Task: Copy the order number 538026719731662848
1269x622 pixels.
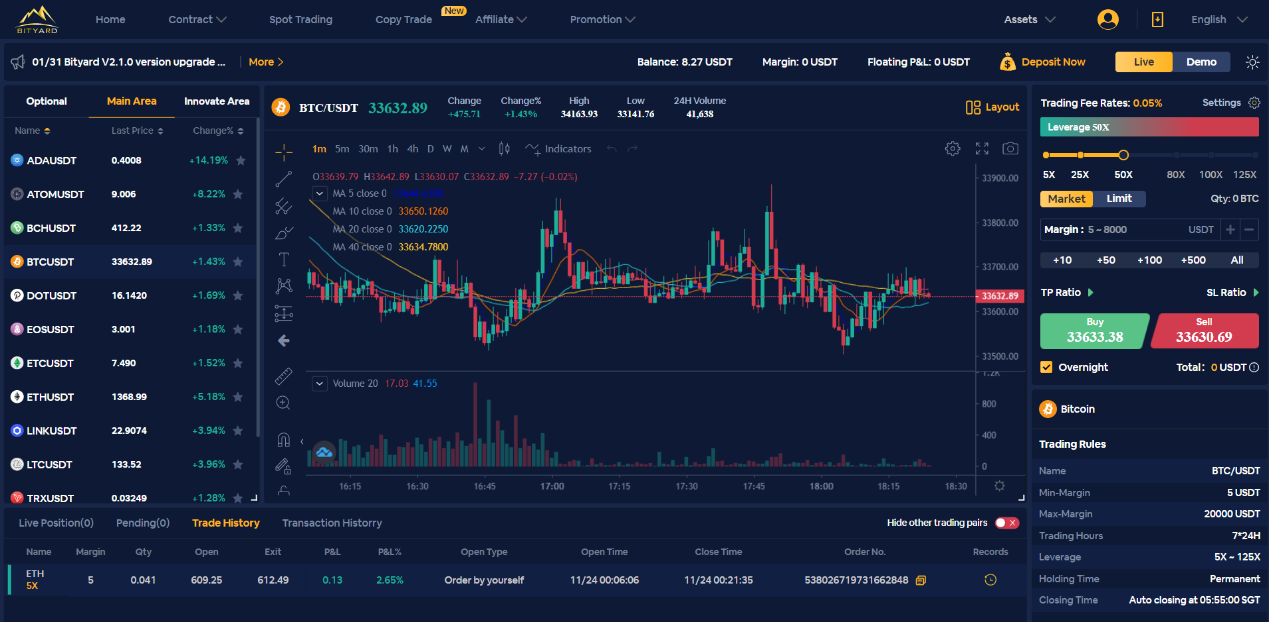Action: coord(921,581)
